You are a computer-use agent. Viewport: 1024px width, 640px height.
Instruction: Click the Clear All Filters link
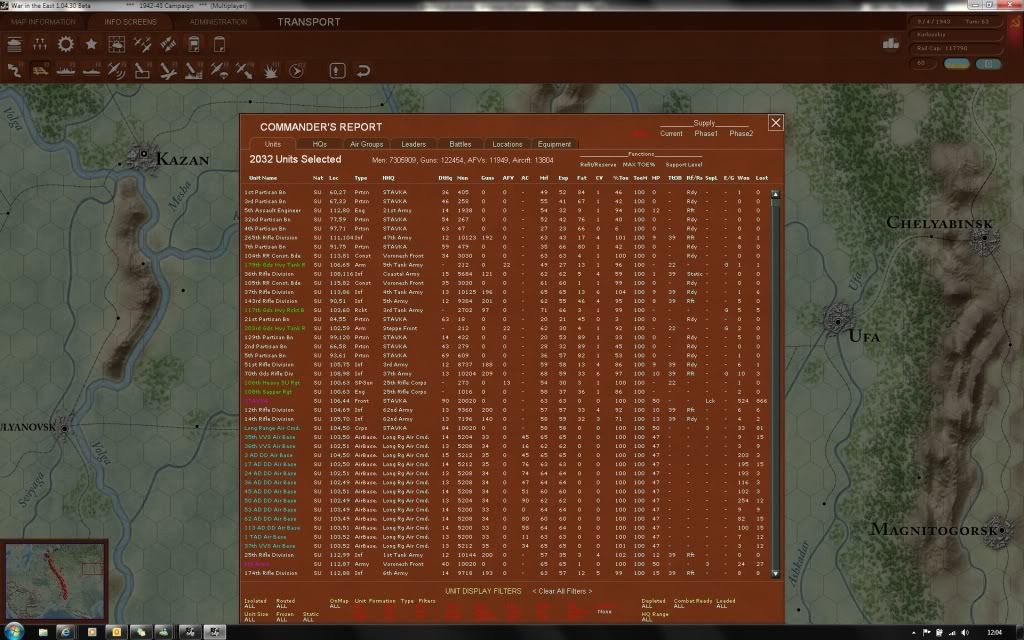pyautogui.click(x=562, y=591)
